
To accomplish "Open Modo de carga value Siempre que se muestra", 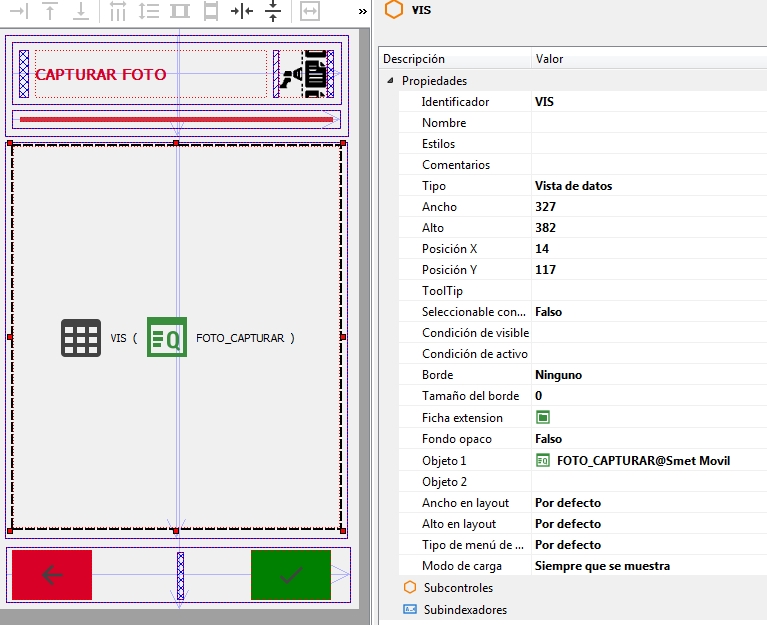I will point(649,566).
